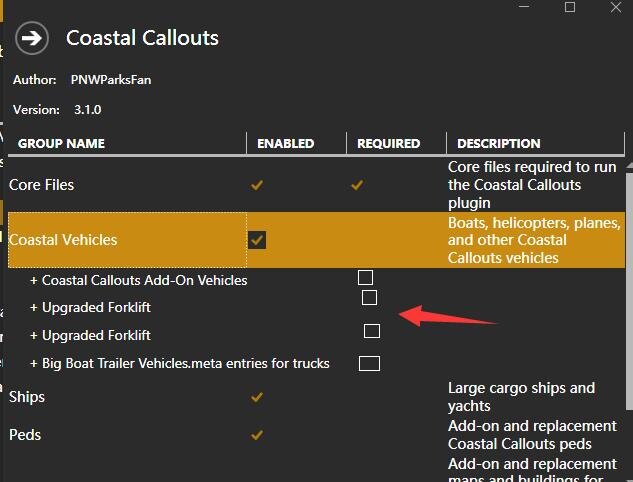This screenshot has width=633, height=482.
Task: Check the Coastal Callouts Add-On Vehicles box
Action: [366, 277]
